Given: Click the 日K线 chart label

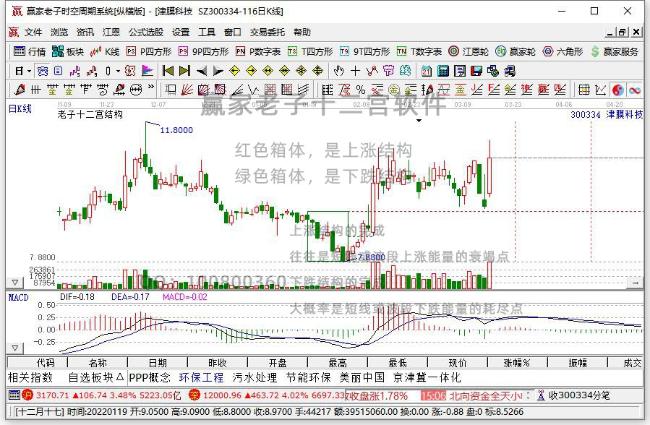Looking at the screenshot, I should coord(20,109).
